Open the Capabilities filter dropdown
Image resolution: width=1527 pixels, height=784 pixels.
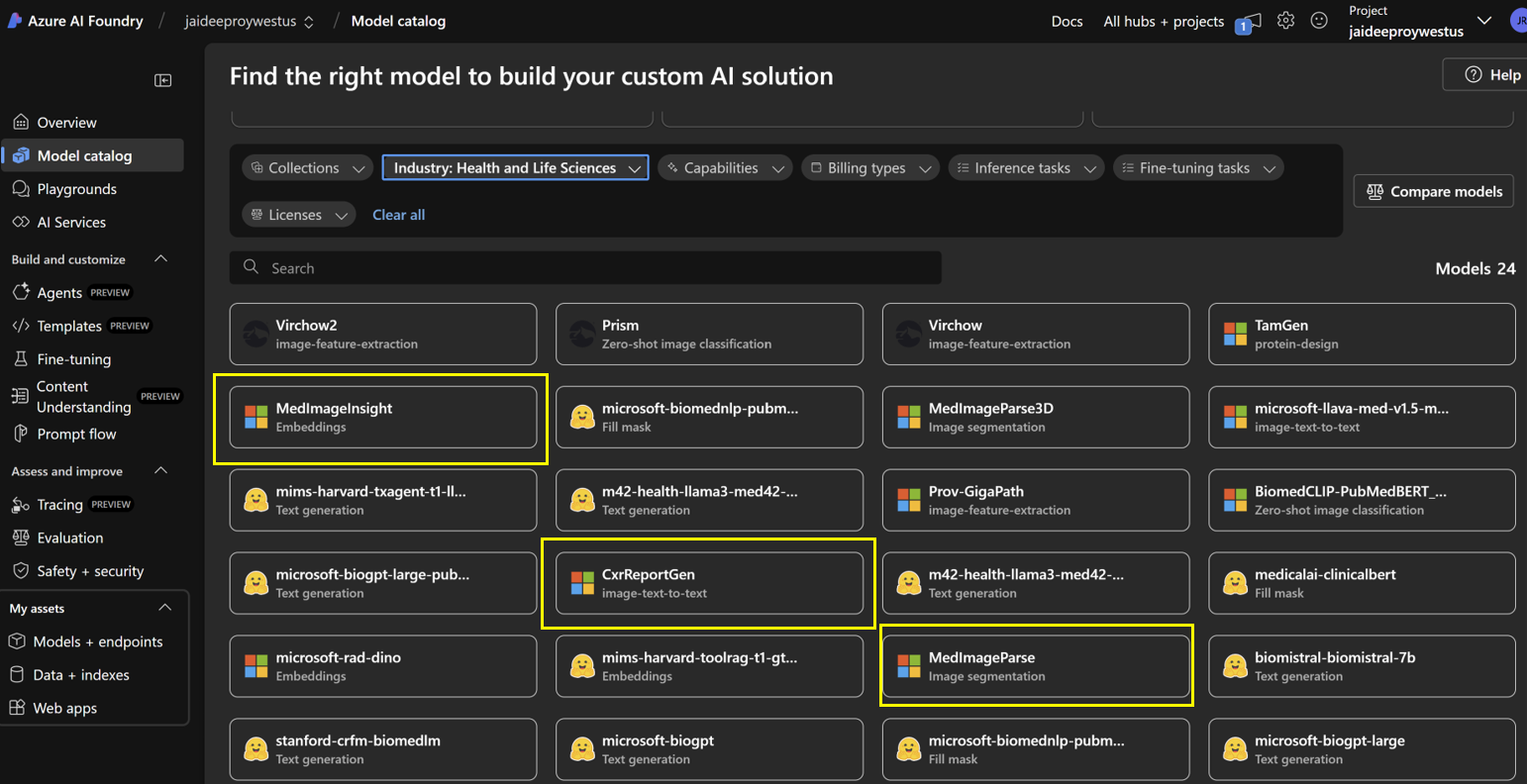725,168
